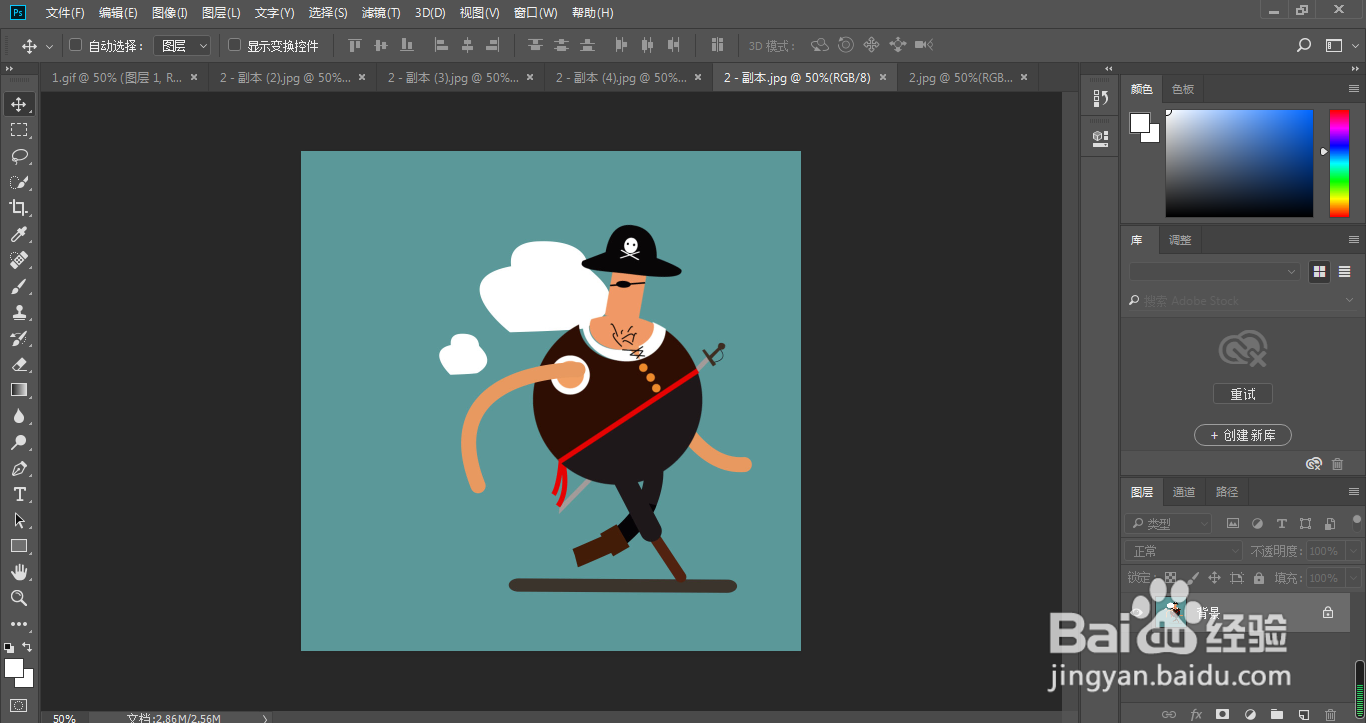This screenshot has height=723, width=1366.
Task: Select the Blur tool
Action: [x=19, y=416]
